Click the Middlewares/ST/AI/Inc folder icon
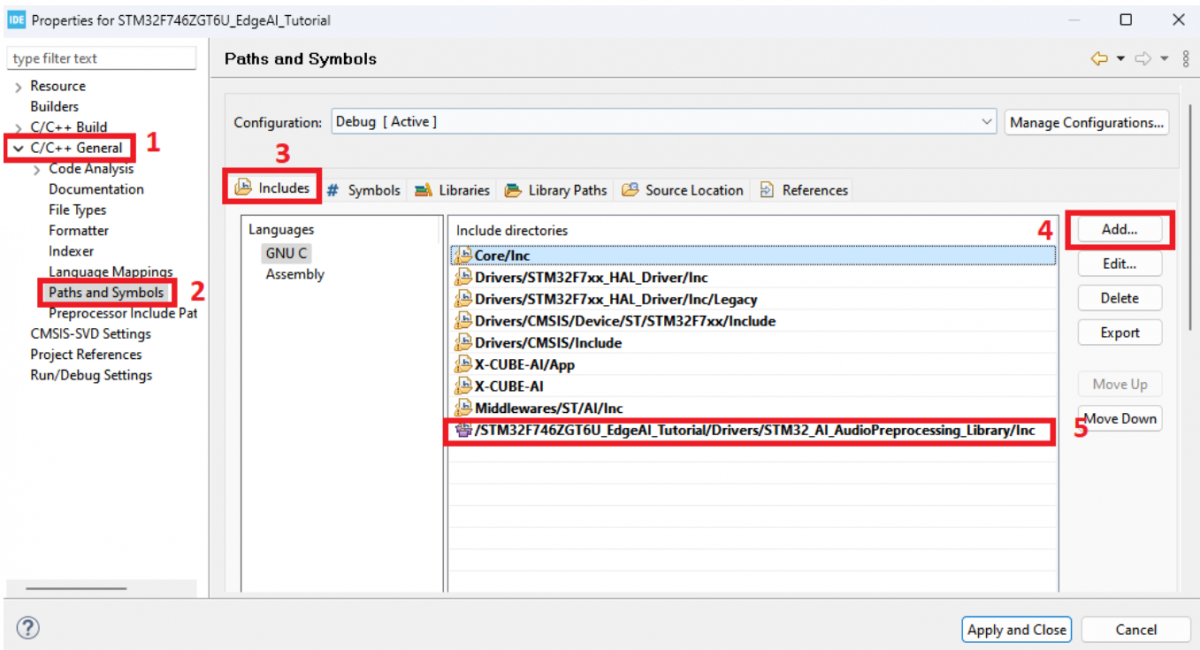 click(462, 408)
